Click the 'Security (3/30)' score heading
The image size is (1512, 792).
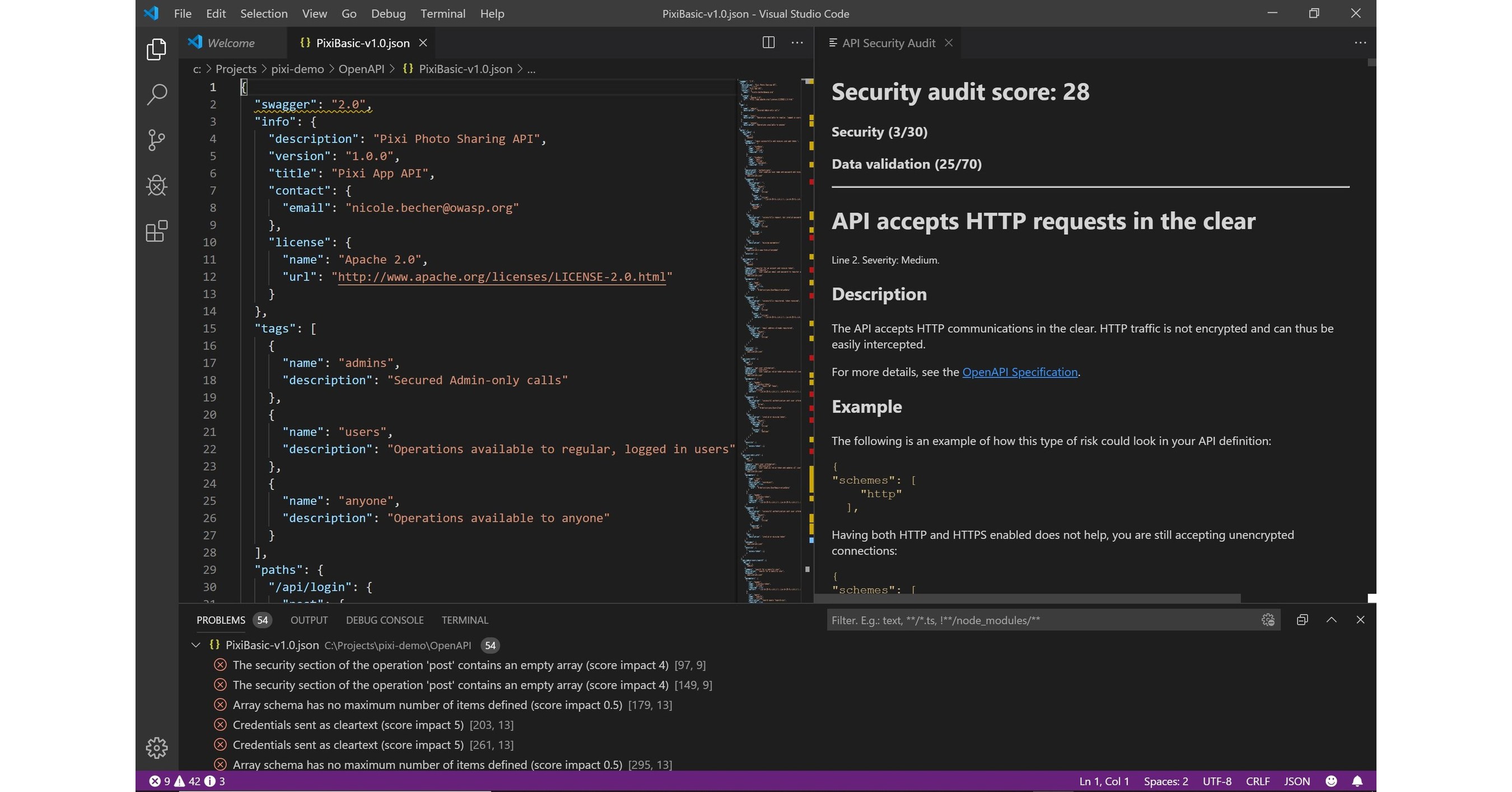879,132
